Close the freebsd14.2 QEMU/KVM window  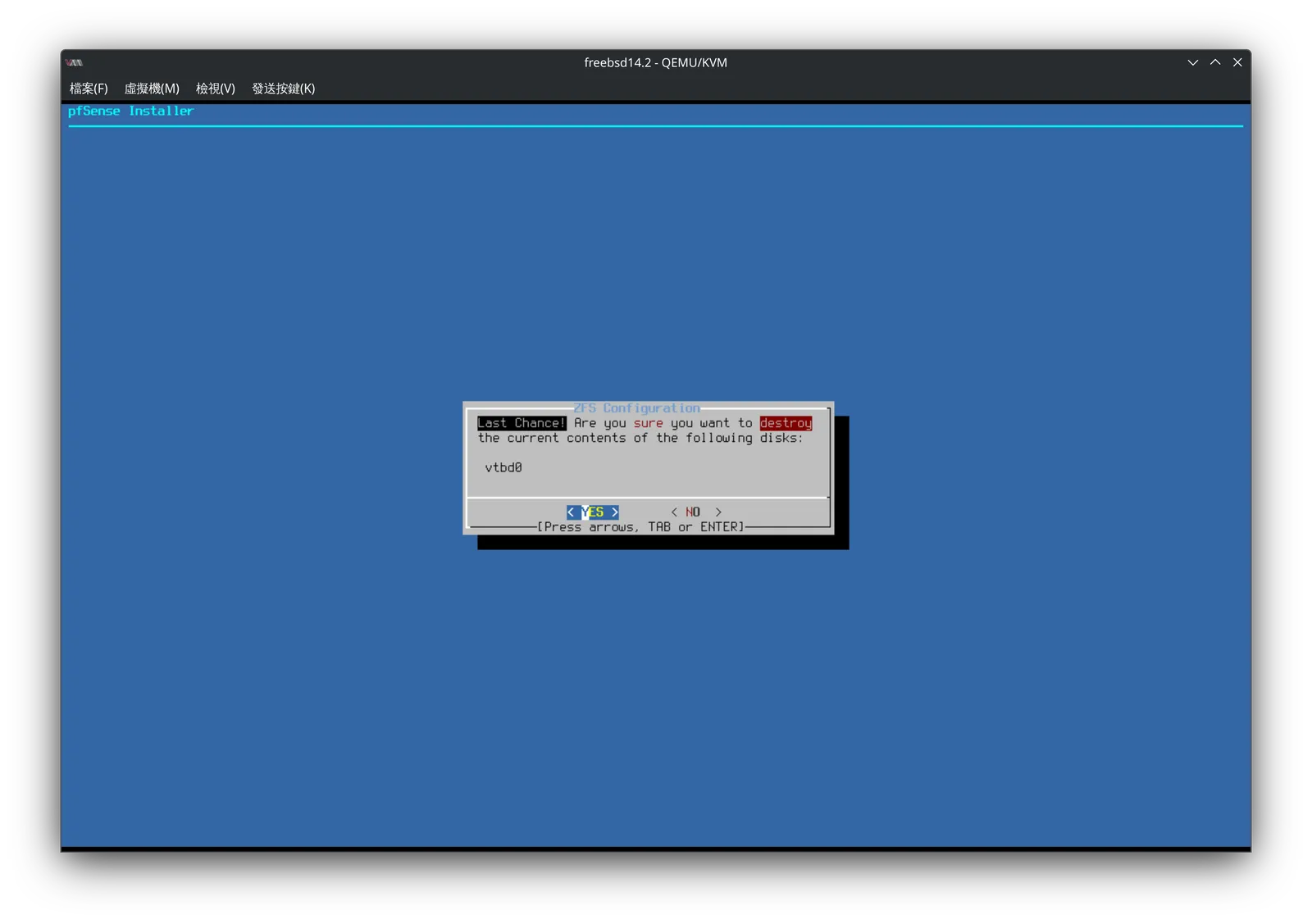coord(1237,62)
